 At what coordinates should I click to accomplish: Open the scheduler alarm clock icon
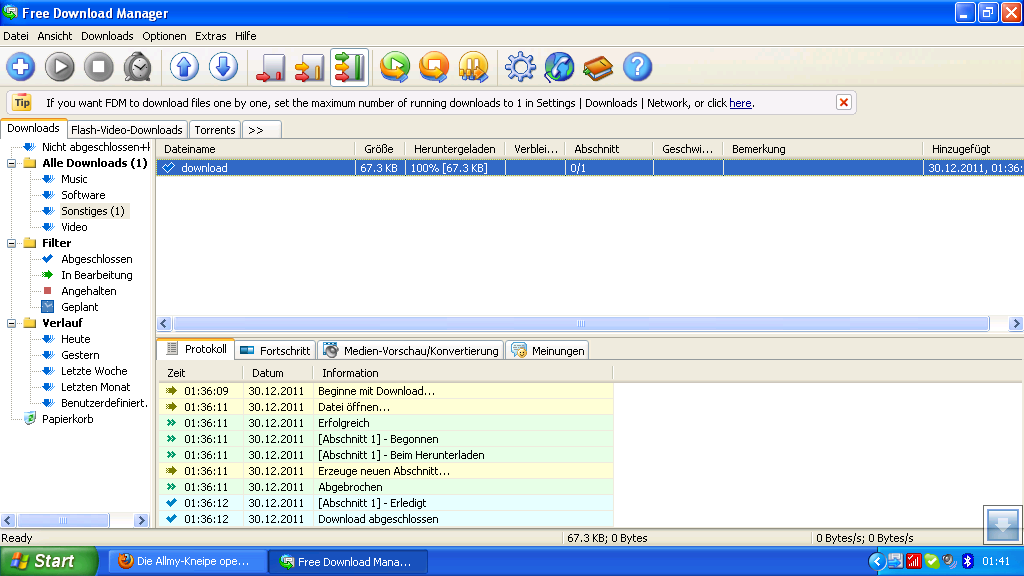pyautogui.click(x=137, y=67)
